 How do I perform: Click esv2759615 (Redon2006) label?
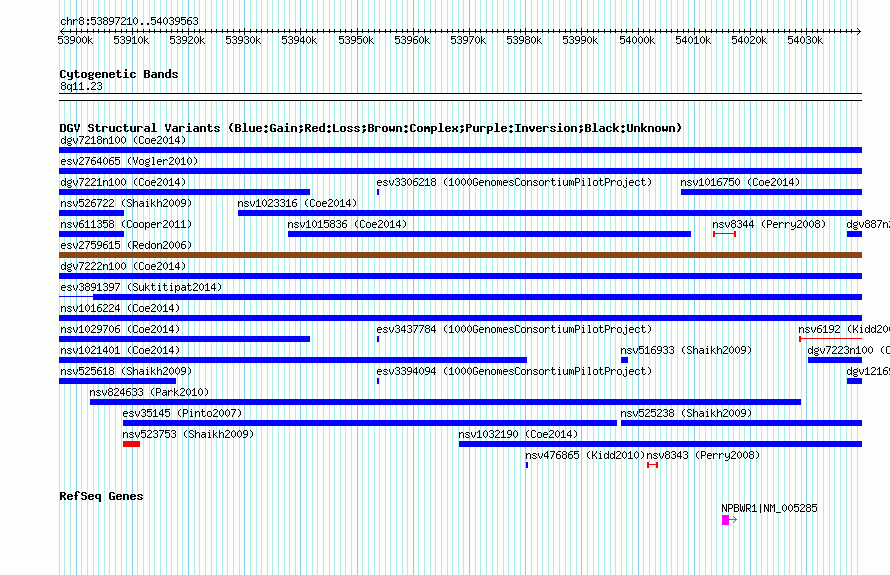[x=126, y=245]
